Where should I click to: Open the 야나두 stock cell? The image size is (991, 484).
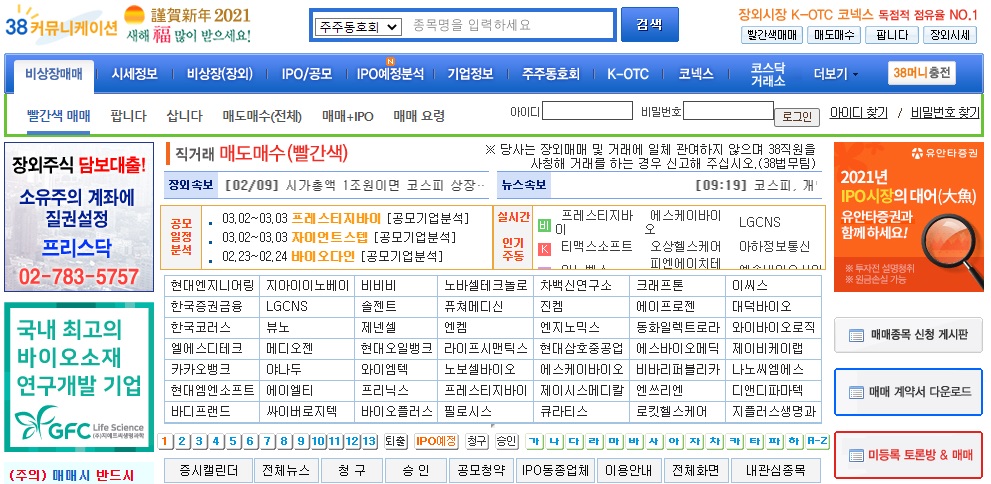click(x=307, y=369)
